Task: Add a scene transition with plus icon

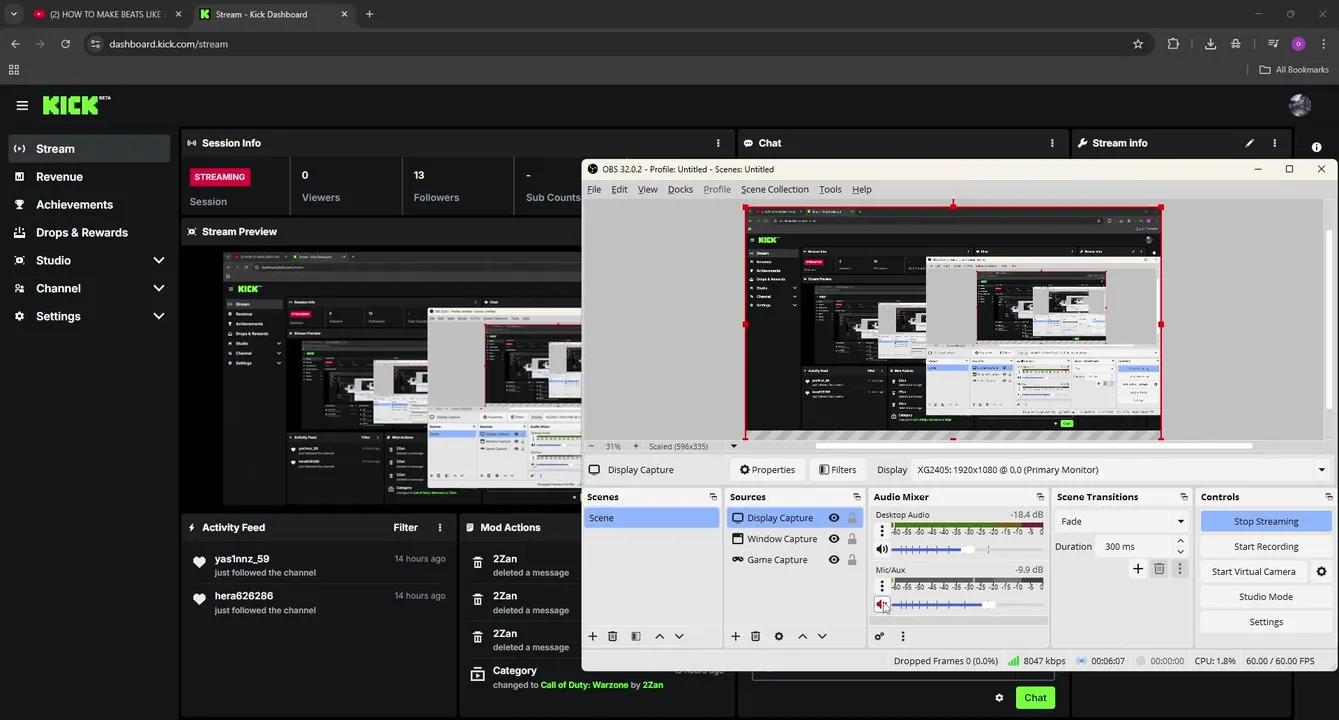Action: [x=1137, y=569]
